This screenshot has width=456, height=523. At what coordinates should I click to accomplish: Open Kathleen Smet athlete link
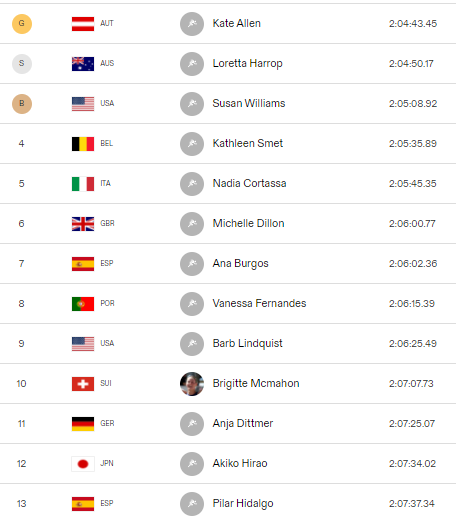pyautogui.click(x=248, y=143)
